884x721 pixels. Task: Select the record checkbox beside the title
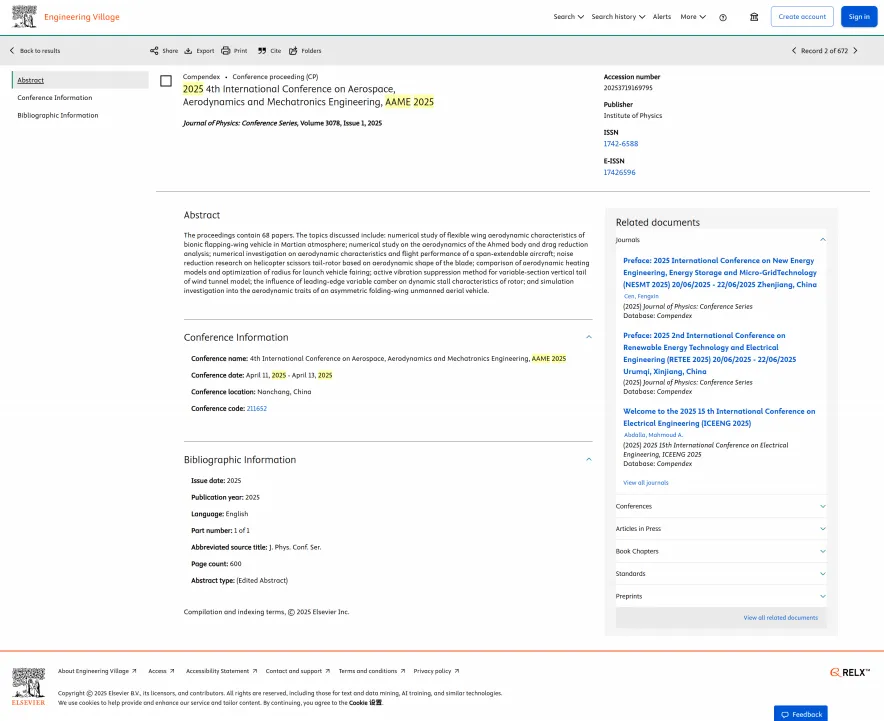pos(166,81)
